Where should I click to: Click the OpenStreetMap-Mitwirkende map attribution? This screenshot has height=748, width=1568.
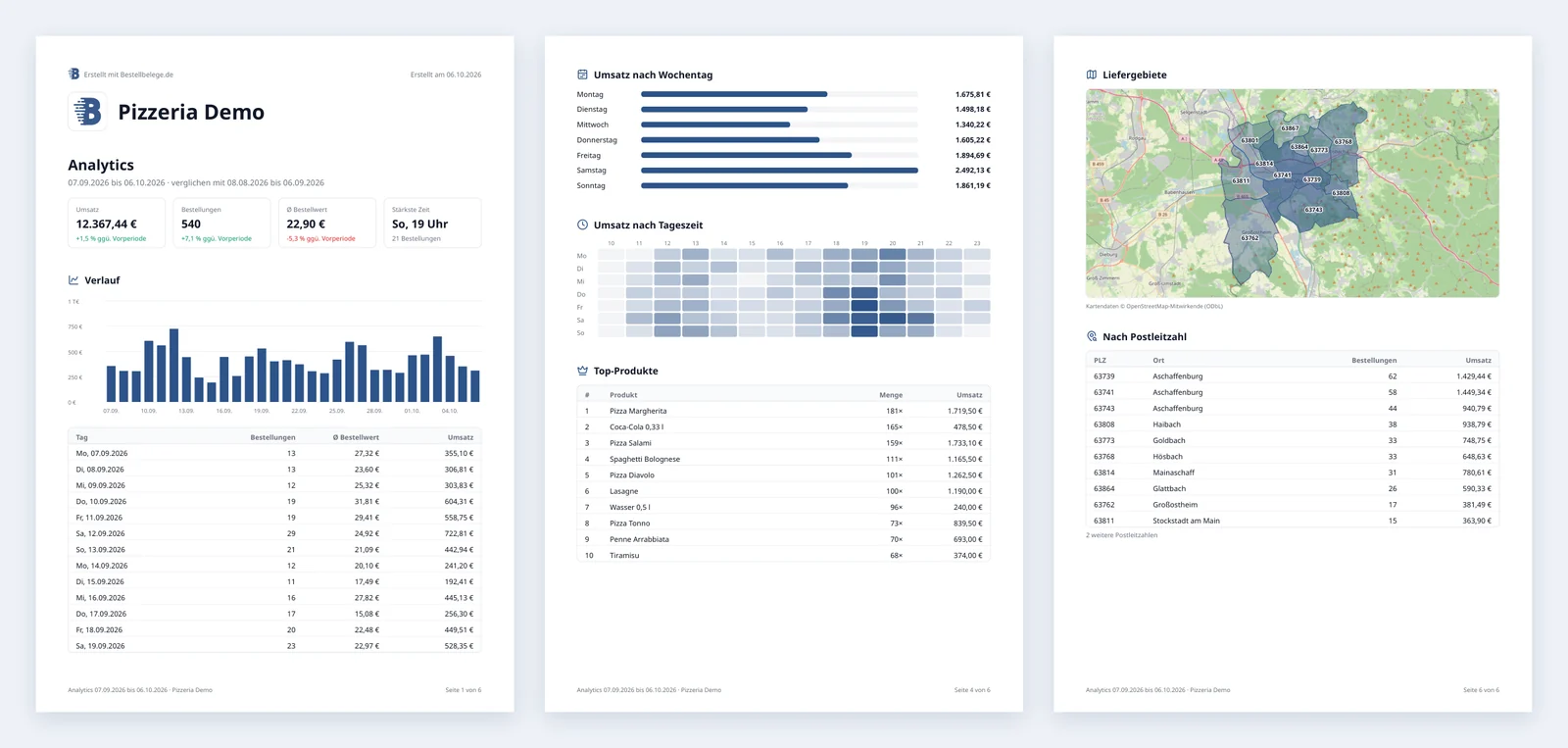click(x=1154, y=306)
